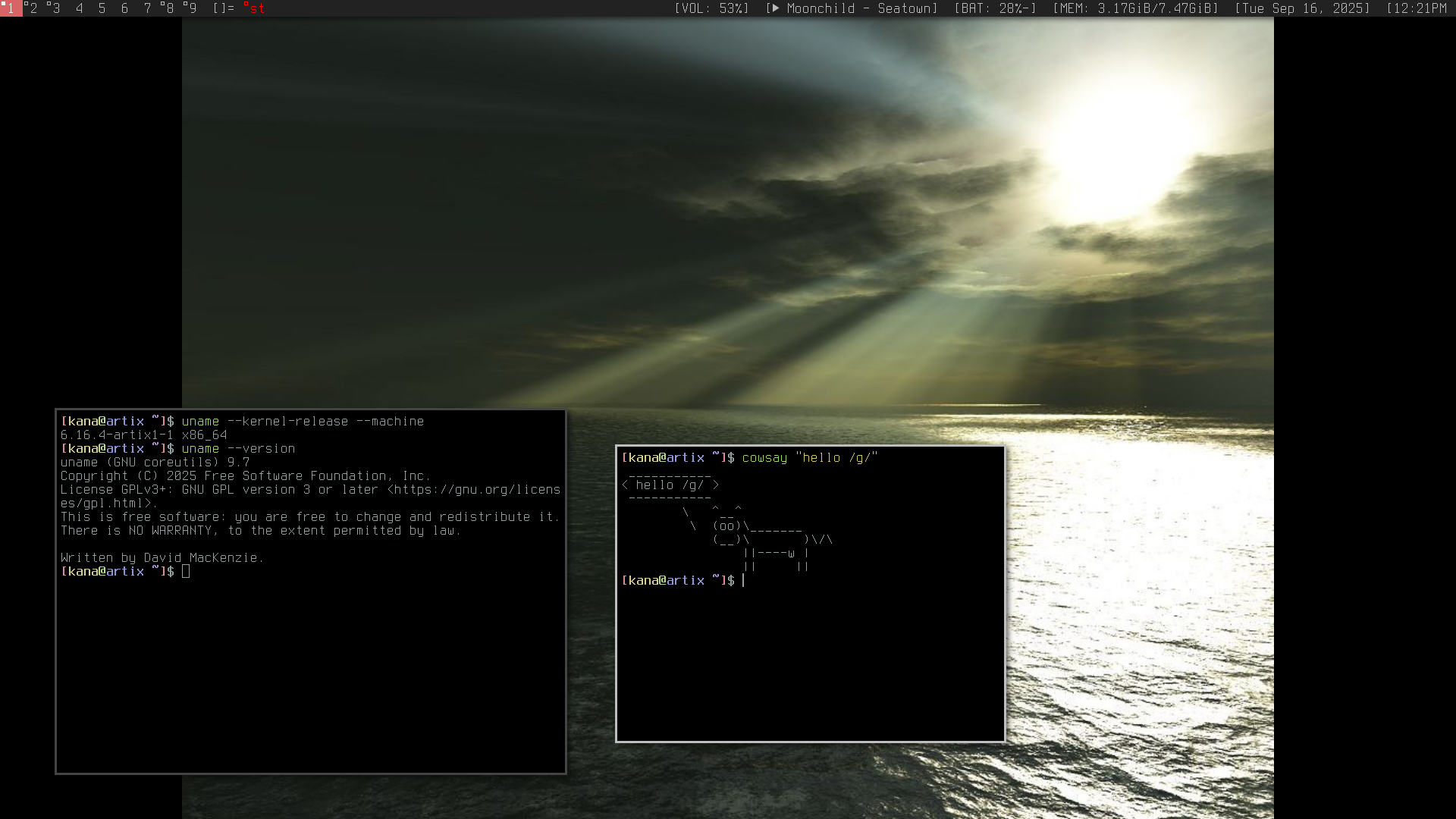This screenshot has height=819, width=1456.
Task: Click the gnu.org licenses URL
Action: click(x=476, y=490)
